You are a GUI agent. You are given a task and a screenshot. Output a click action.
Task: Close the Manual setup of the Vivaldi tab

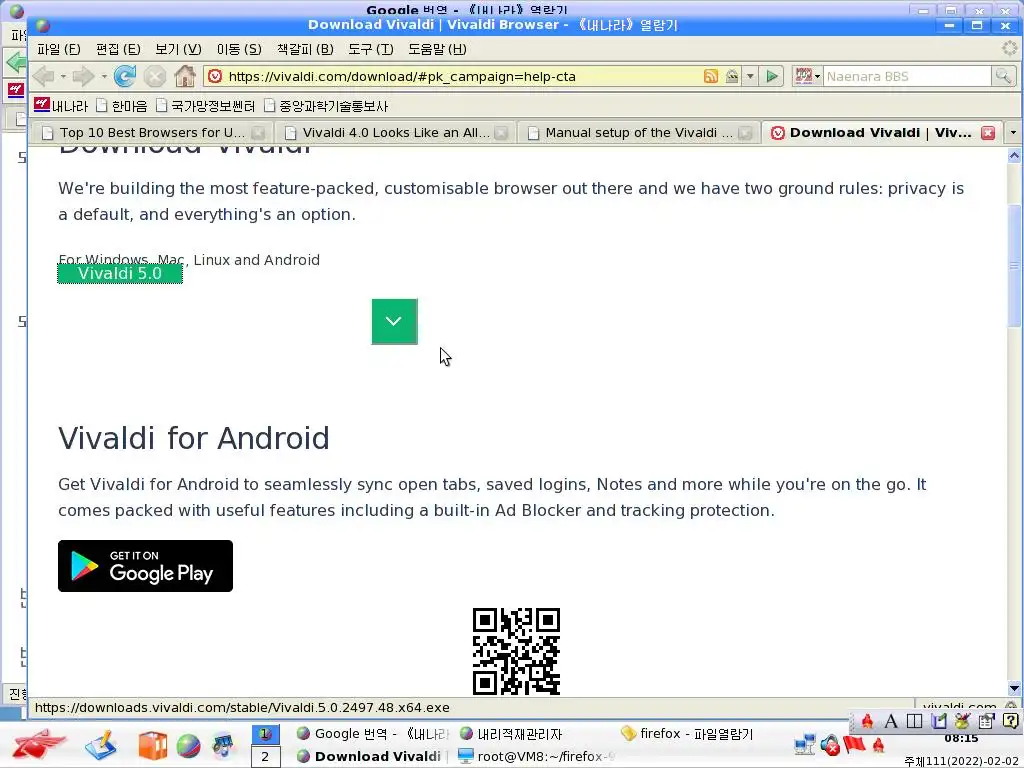tap(744, 133)
